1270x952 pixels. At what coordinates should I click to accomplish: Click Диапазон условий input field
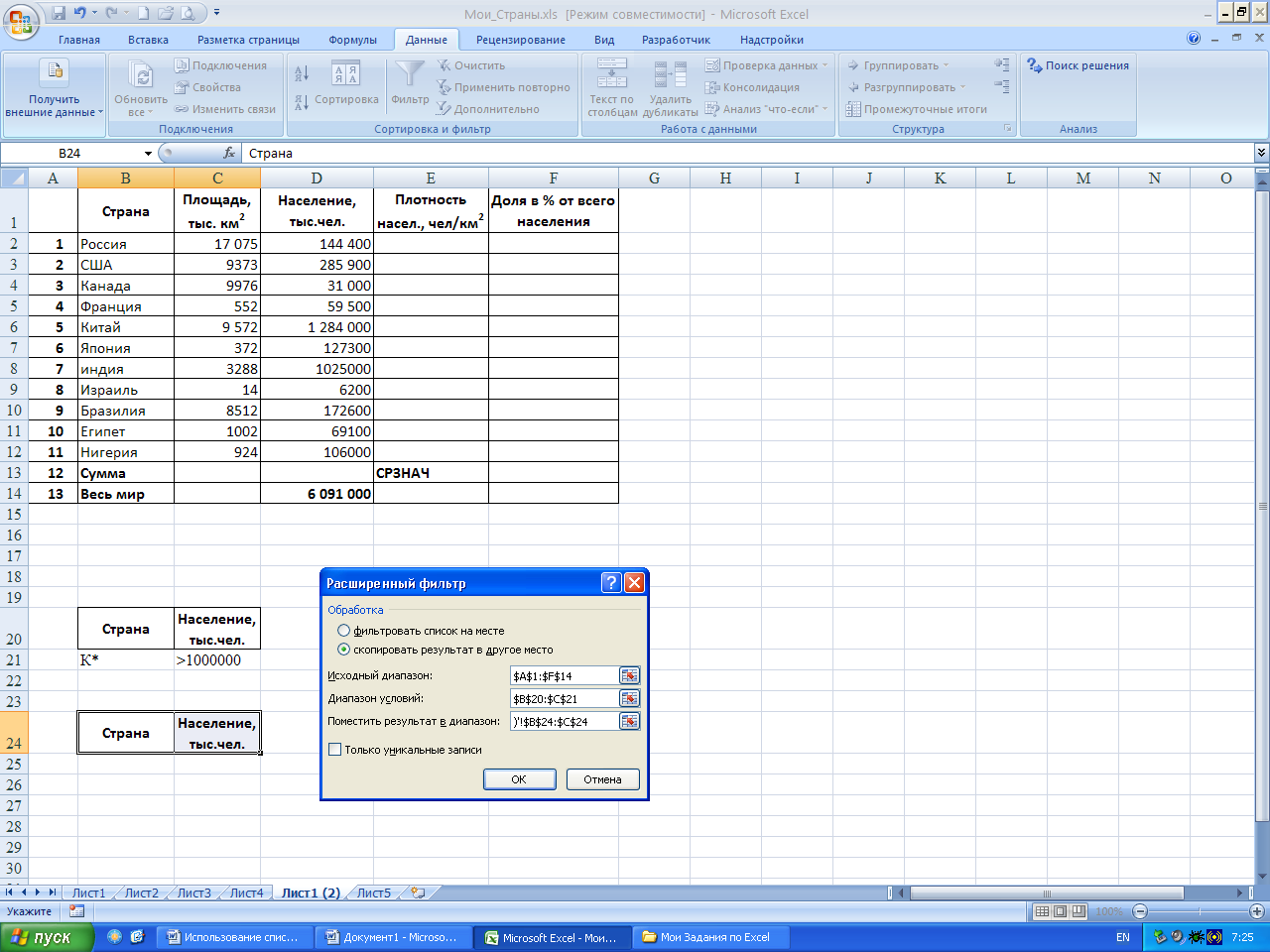(565, 698)
